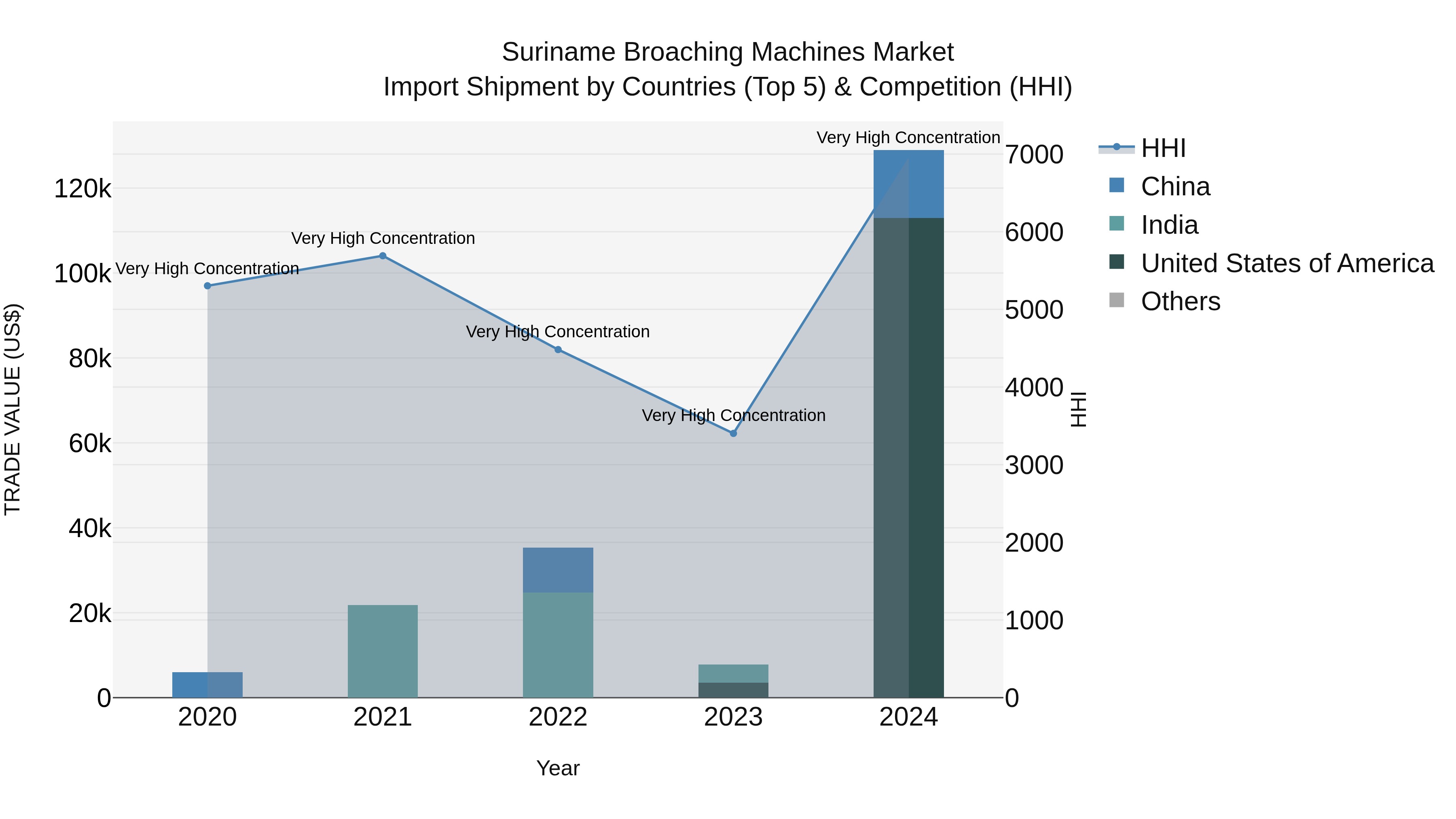Screen dimensions: 1456x819
Task: Click 2020 Very High Concentration annotation
Action: tap(207, 269)
